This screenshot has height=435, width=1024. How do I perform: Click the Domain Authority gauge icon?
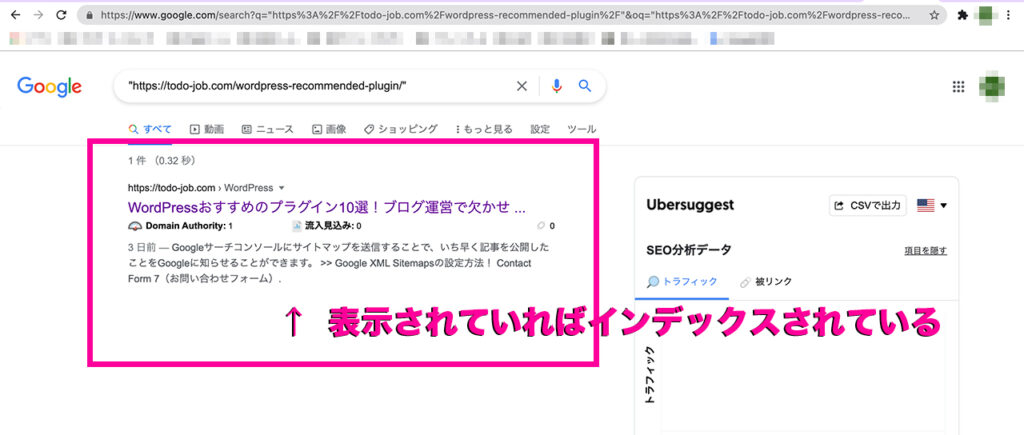coord(135,226)
